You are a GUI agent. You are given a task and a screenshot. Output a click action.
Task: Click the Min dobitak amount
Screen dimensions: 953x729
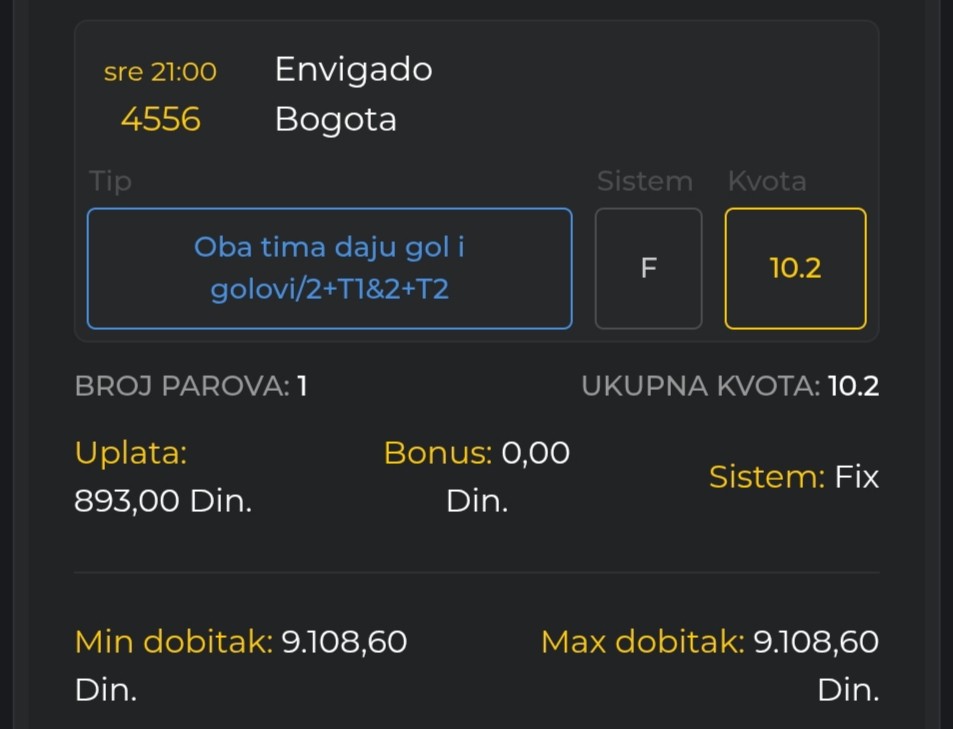click(344, 641)
